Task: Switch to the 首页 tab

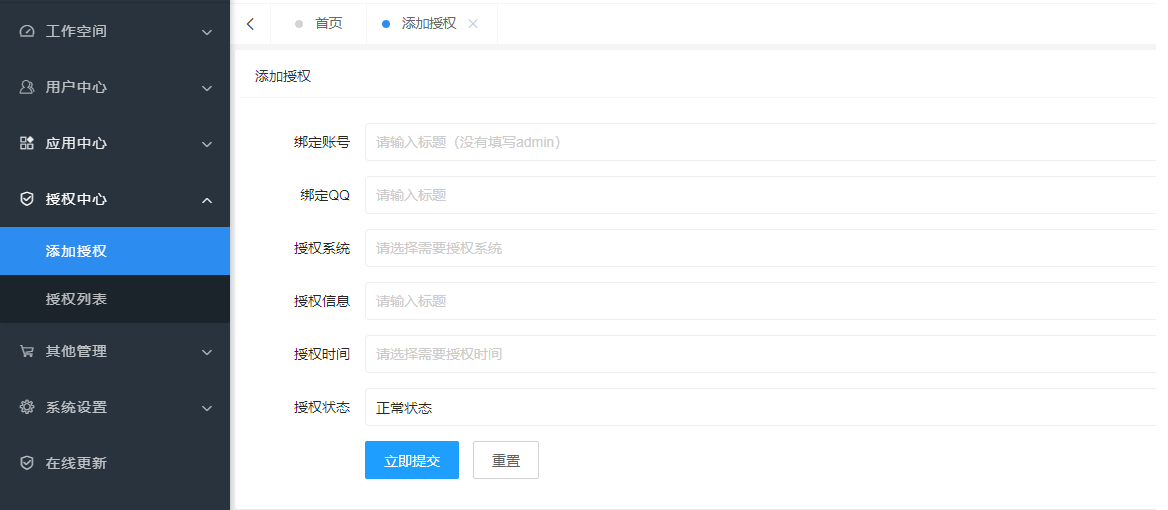Action: pos(328,23)
